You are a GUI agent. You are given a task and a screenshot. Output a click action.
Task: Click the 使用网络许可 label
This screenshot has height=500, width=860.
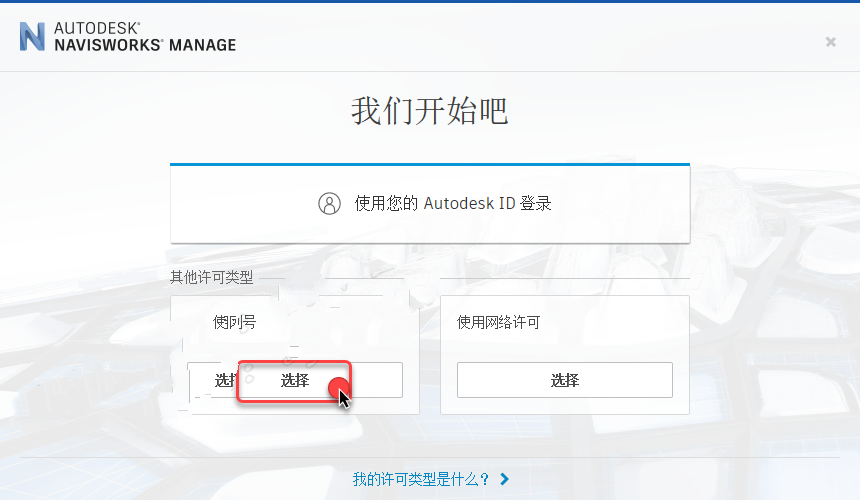pyautogui.click(x=499, y=322)
